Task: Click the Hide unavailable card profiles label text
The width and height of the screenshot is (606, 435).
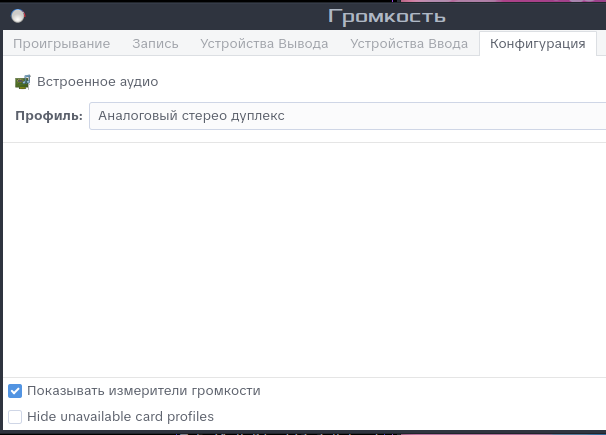Action: [120, 417]
